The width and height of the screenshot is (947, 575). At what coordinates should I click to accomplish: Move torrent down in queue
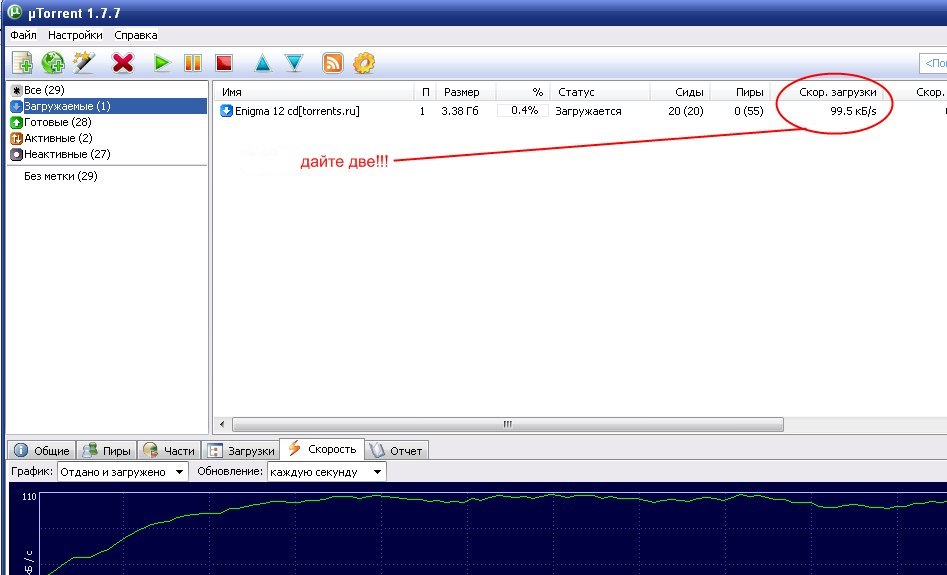(294, 63)
